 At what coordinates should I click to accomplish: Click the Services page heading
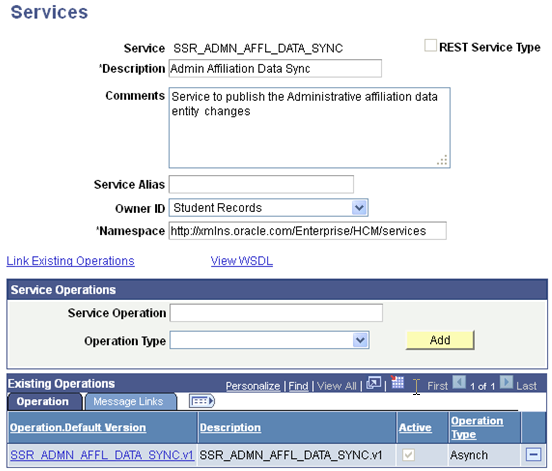[x=49, y=12]
